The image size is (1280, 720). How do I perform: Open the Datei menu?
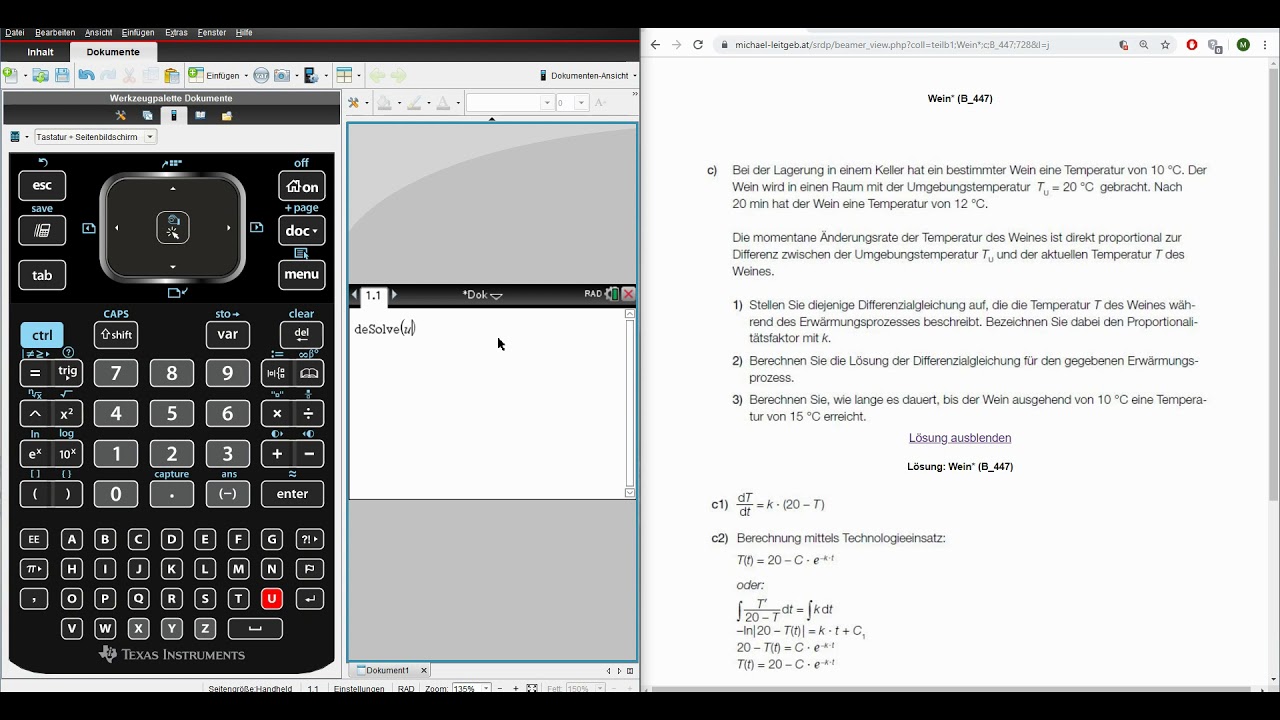coord(15,32)
